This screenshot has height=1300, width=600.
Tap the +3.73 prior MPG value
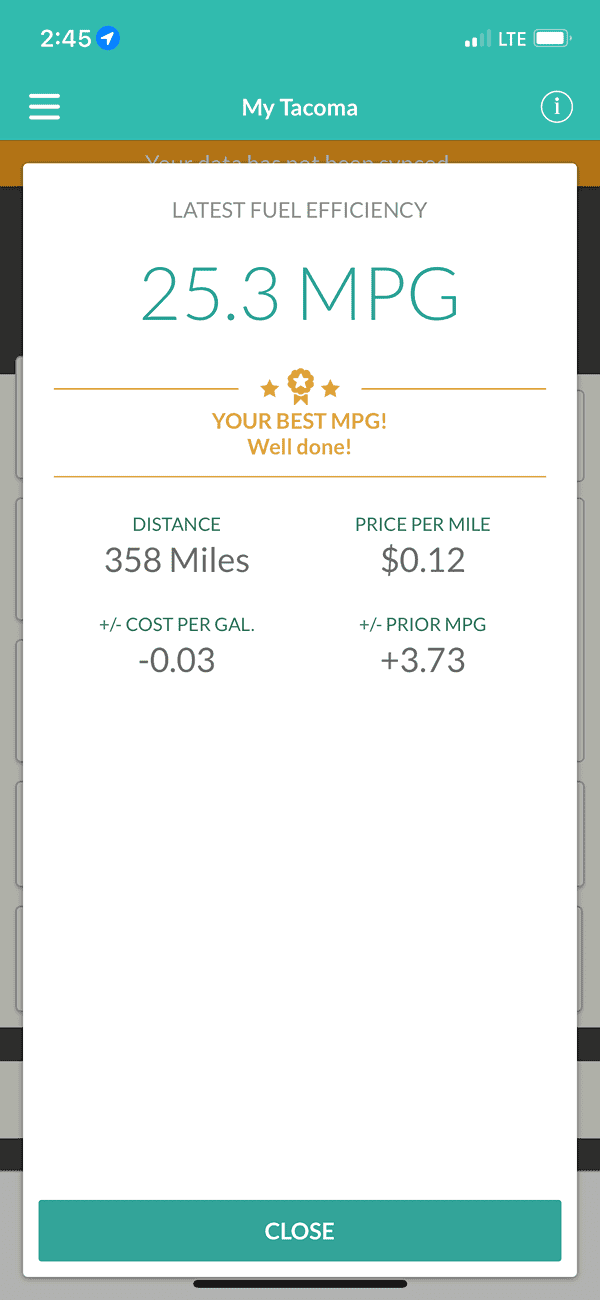[423, 660]
